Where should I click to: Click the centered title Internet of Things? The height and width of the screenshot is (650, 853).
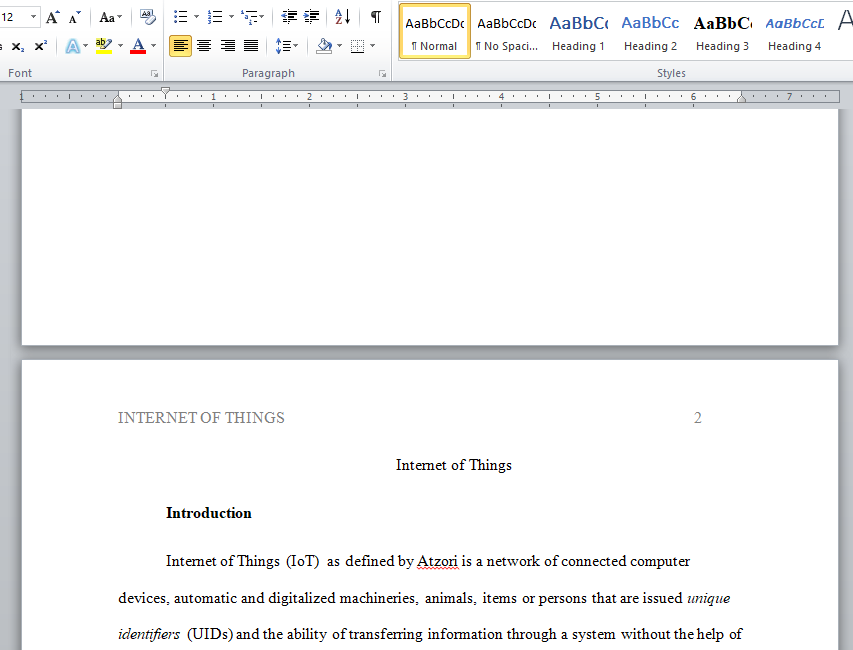click(x=454, y=465)
